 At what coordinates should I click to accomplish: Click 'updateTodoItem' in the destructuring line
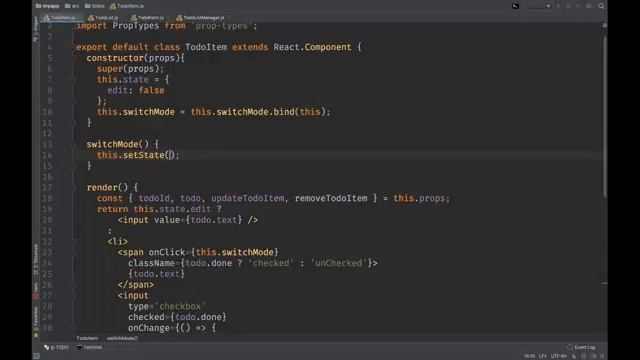(248, 198)
